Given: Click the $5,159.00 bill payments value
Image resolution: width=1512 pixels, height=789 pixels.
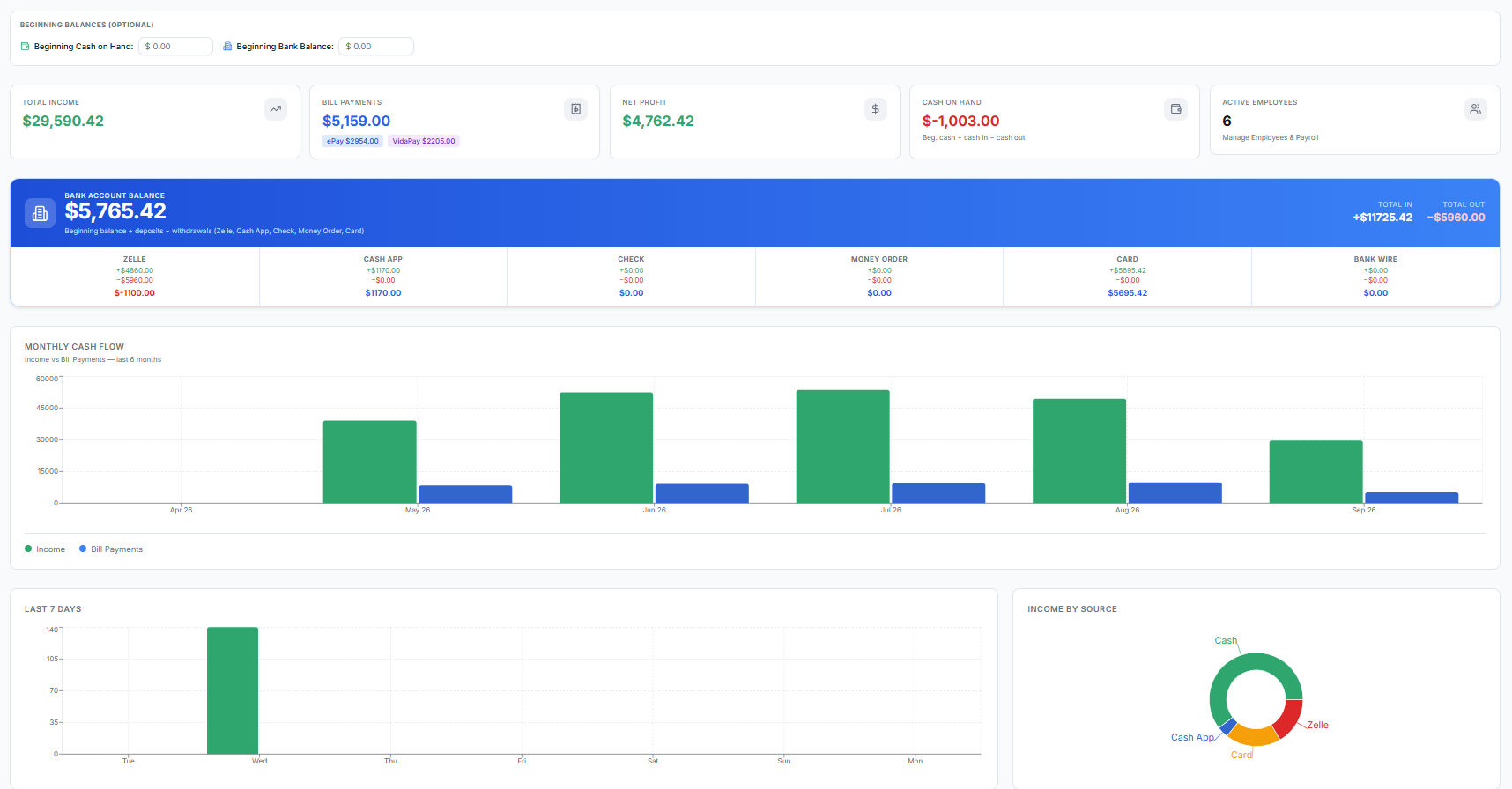Looking at the screenshot, I should click(356, 122).
